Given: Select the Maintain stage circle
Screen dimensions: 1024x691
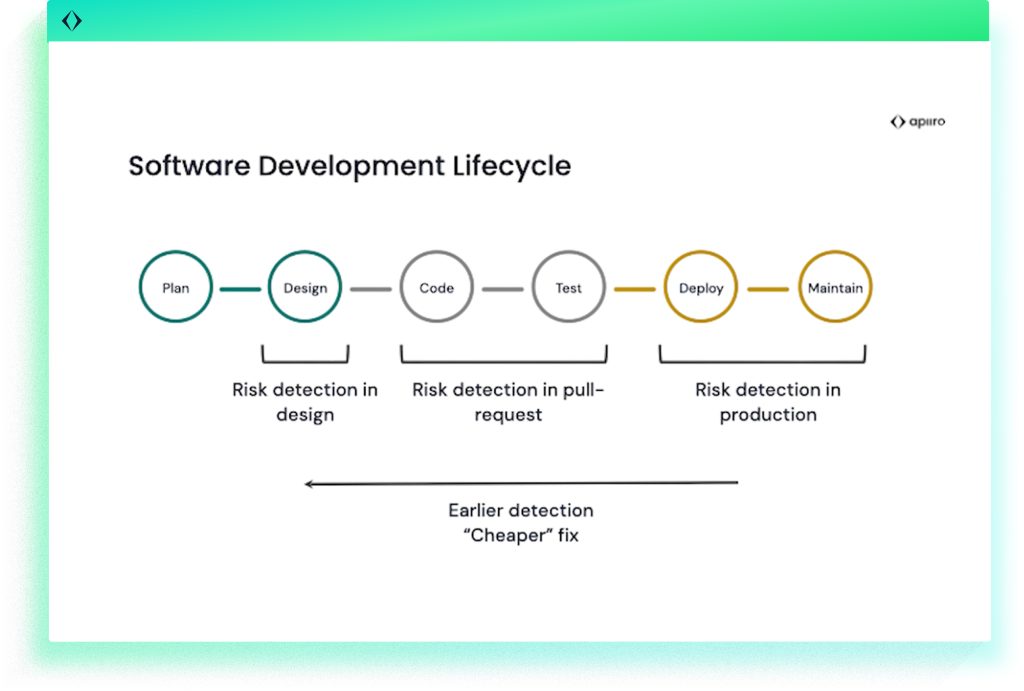Looking at the screenshot, I should click(835, 288).
